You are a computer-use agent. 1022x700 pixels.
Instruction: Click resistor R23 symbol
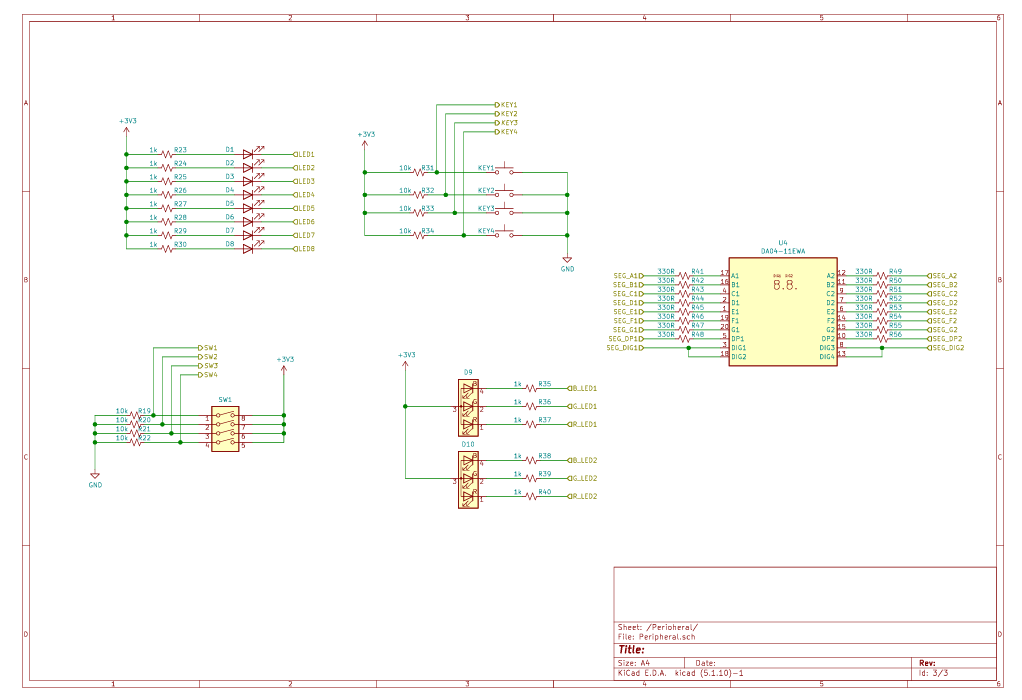[165, 154]
